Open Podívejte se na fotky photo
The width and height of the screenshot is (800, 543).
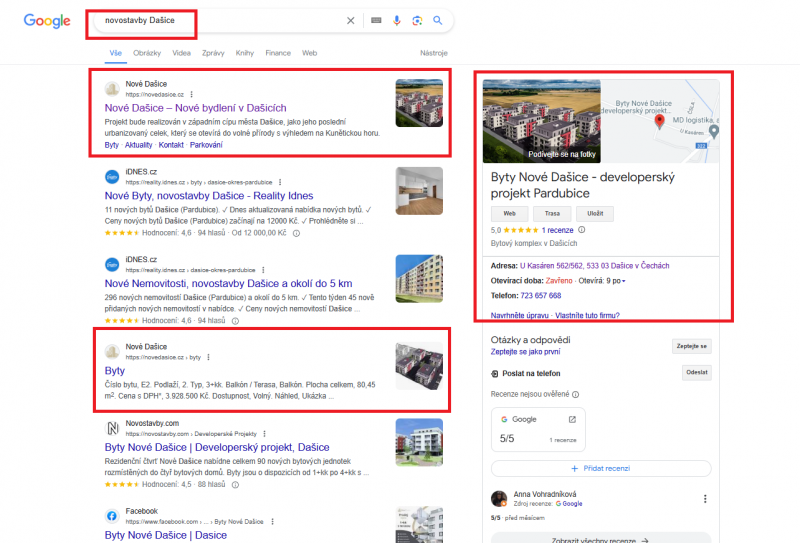pos(541,121)
